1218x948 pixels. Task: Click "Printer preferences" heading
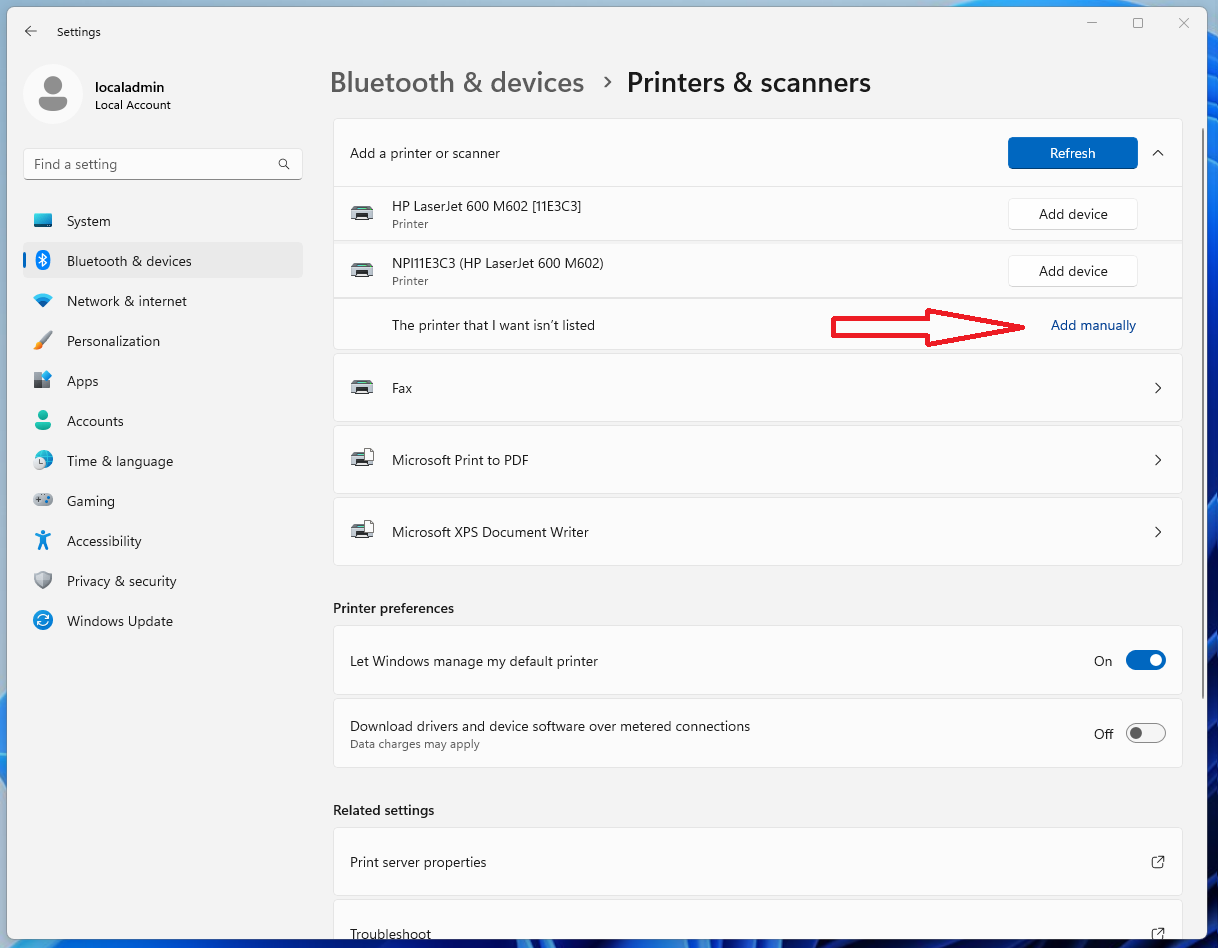coord(394,608)
